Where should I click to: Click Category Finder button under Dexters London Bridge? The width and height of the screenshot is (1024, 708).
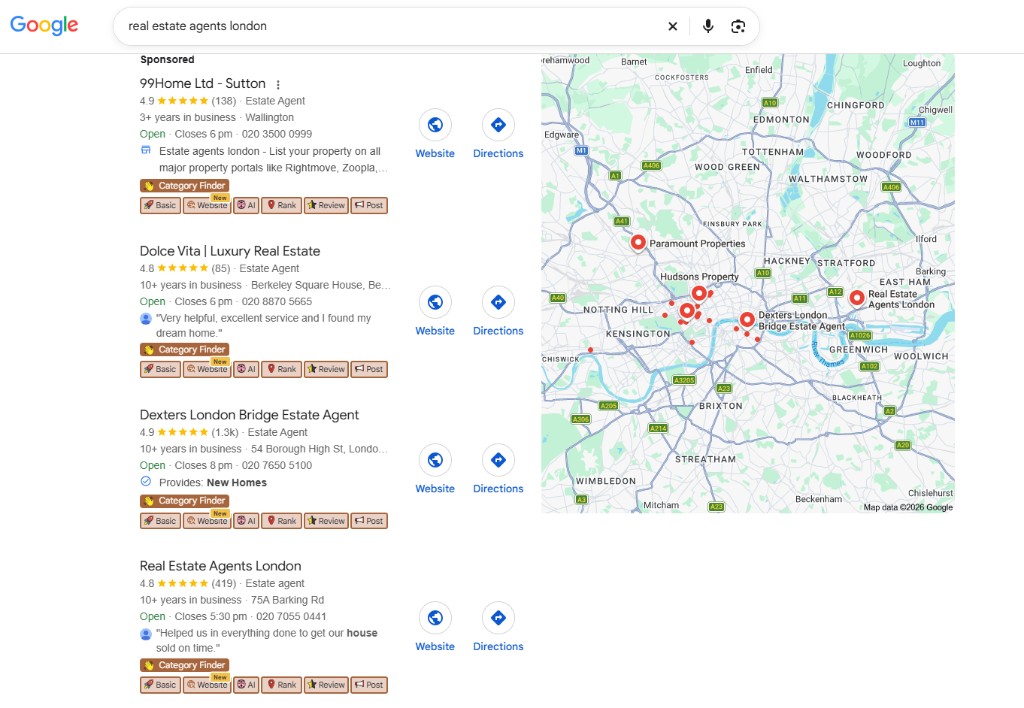(x=184, y=501)
